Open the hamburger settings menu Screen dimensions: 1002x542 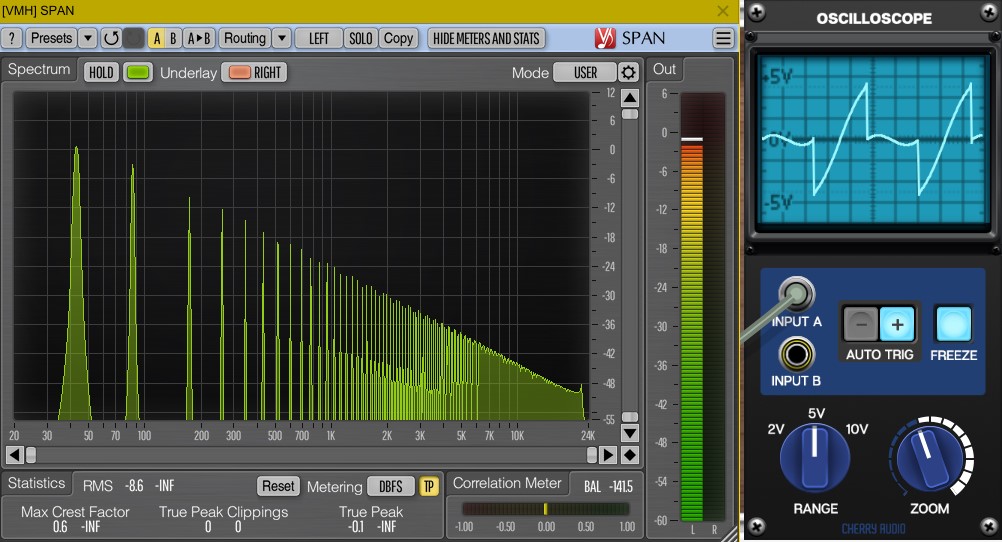pyautogui.click(x=723, y=38)
